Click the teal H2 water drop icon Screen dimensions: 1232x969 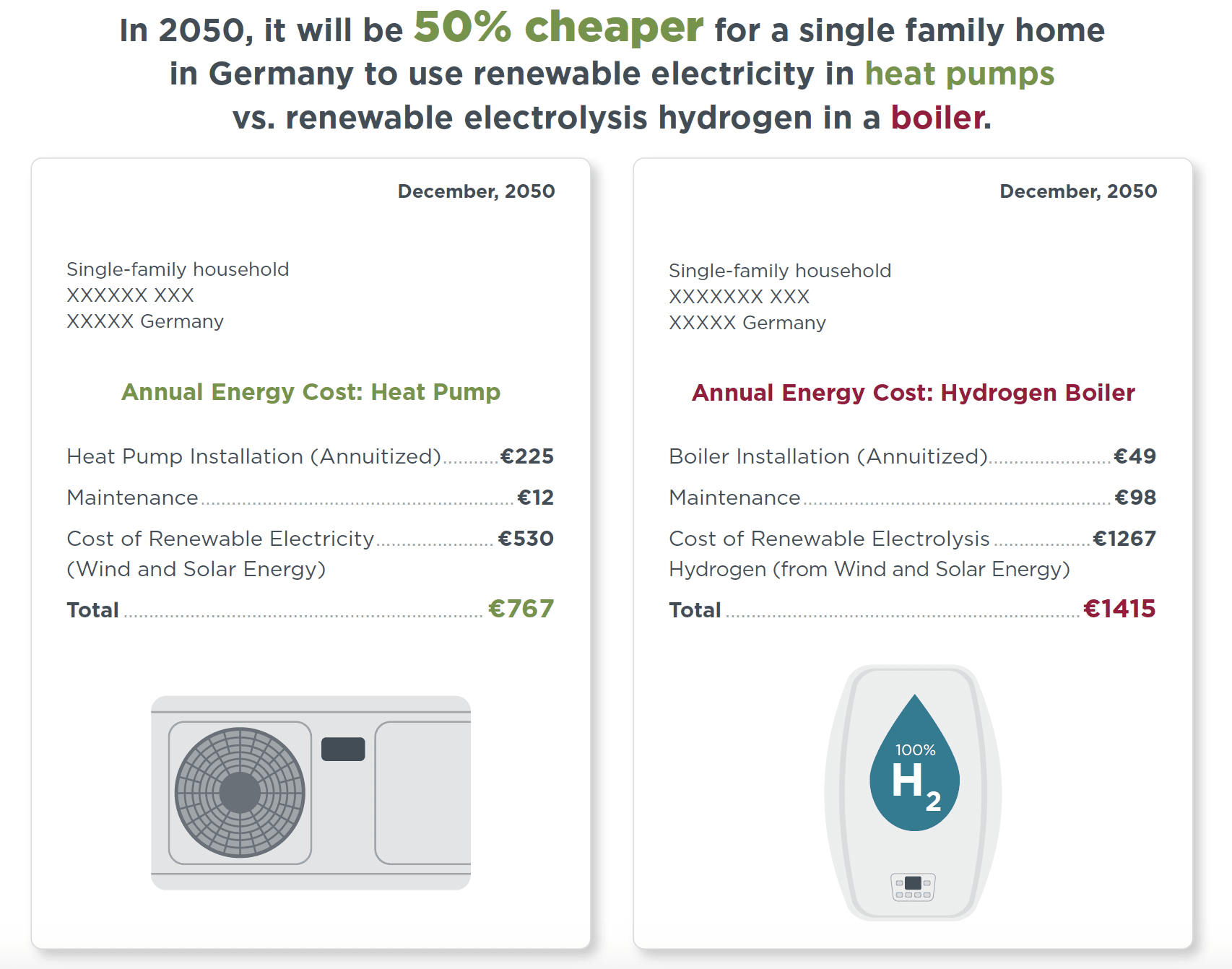coord(915,762)
